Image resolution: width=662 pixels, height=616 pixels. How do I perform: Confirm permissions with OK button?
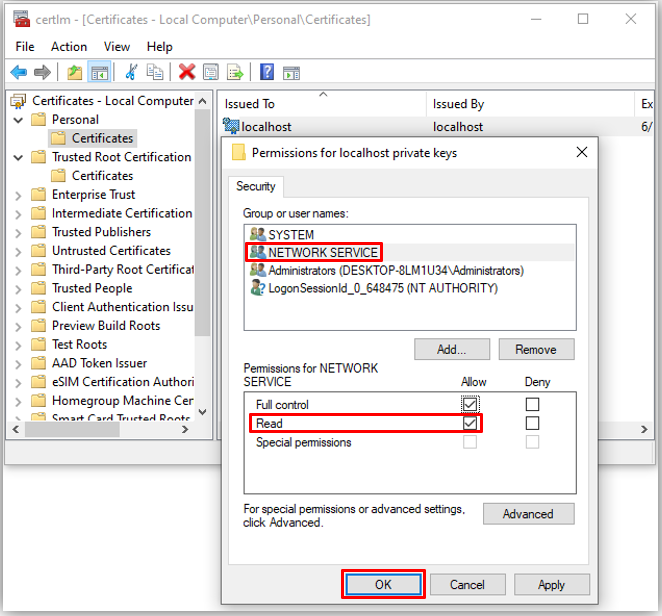point(383,584)
